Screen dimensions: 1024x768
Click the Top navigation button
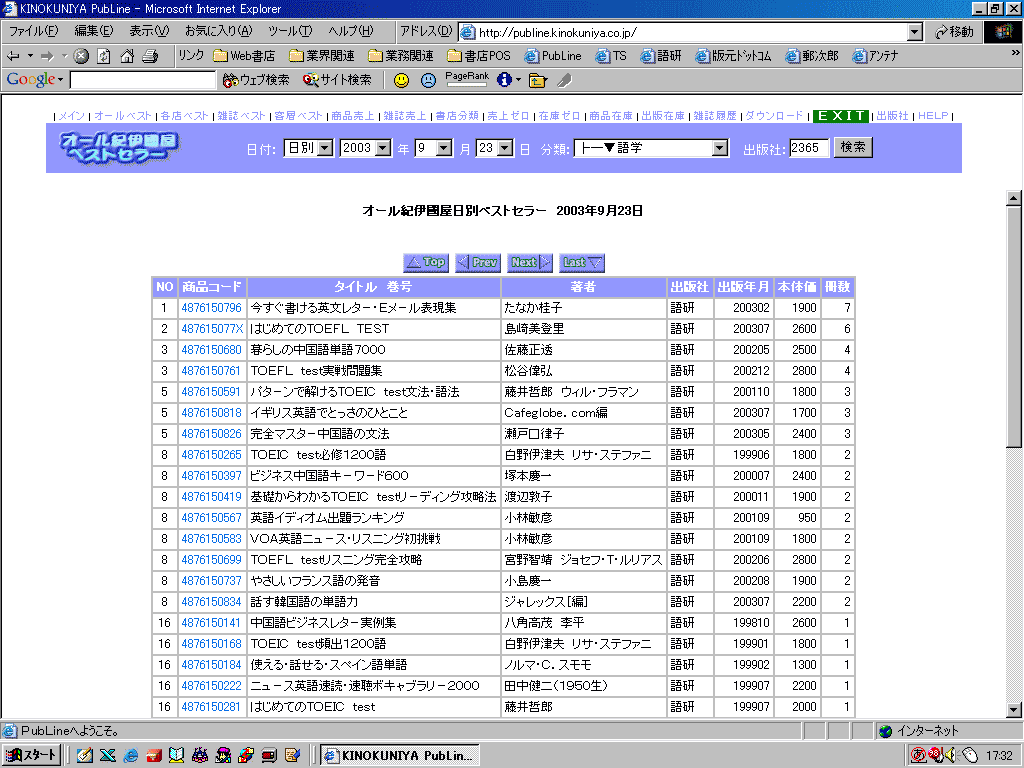(x=426, y=263)
